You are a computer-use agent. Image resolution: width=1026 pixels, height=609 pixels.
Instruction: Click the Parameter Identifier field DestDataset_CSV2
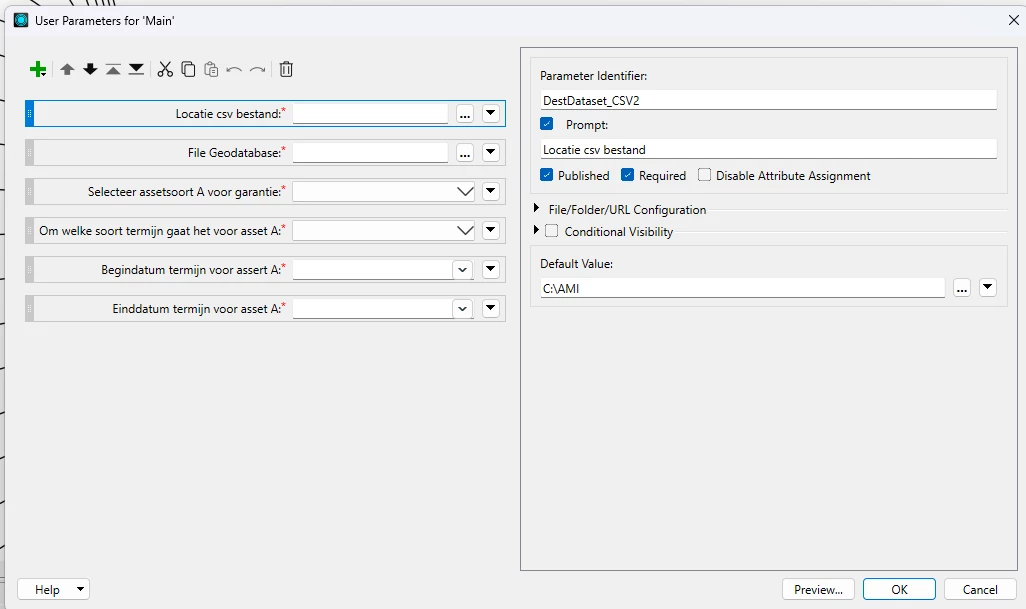(768, 100)
